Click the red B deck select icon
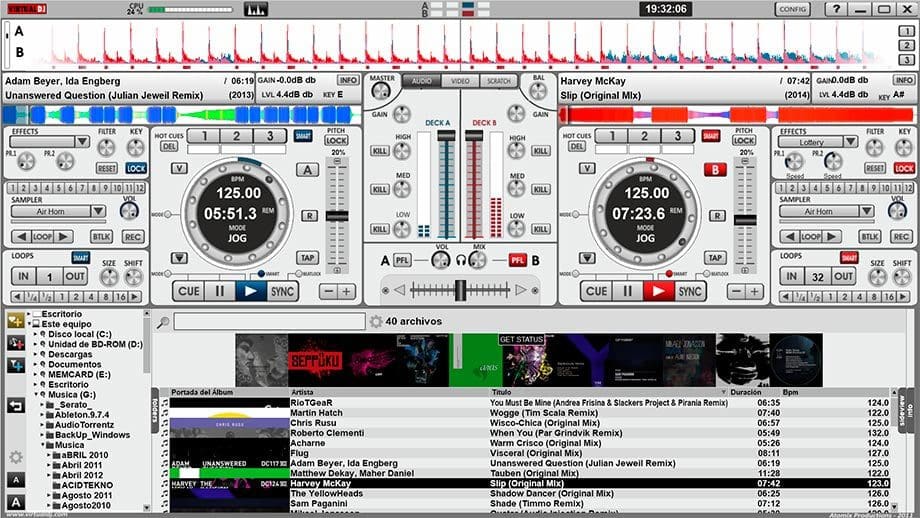 tap(715, 170)
